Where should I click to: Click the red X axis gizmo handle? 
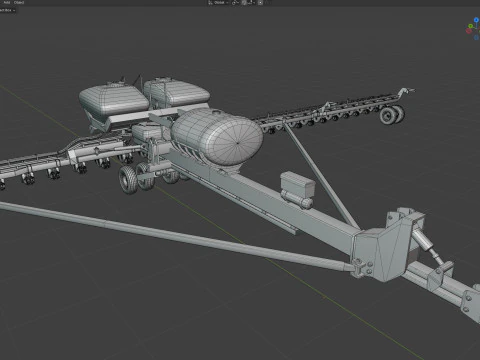(x=469, y=31)
